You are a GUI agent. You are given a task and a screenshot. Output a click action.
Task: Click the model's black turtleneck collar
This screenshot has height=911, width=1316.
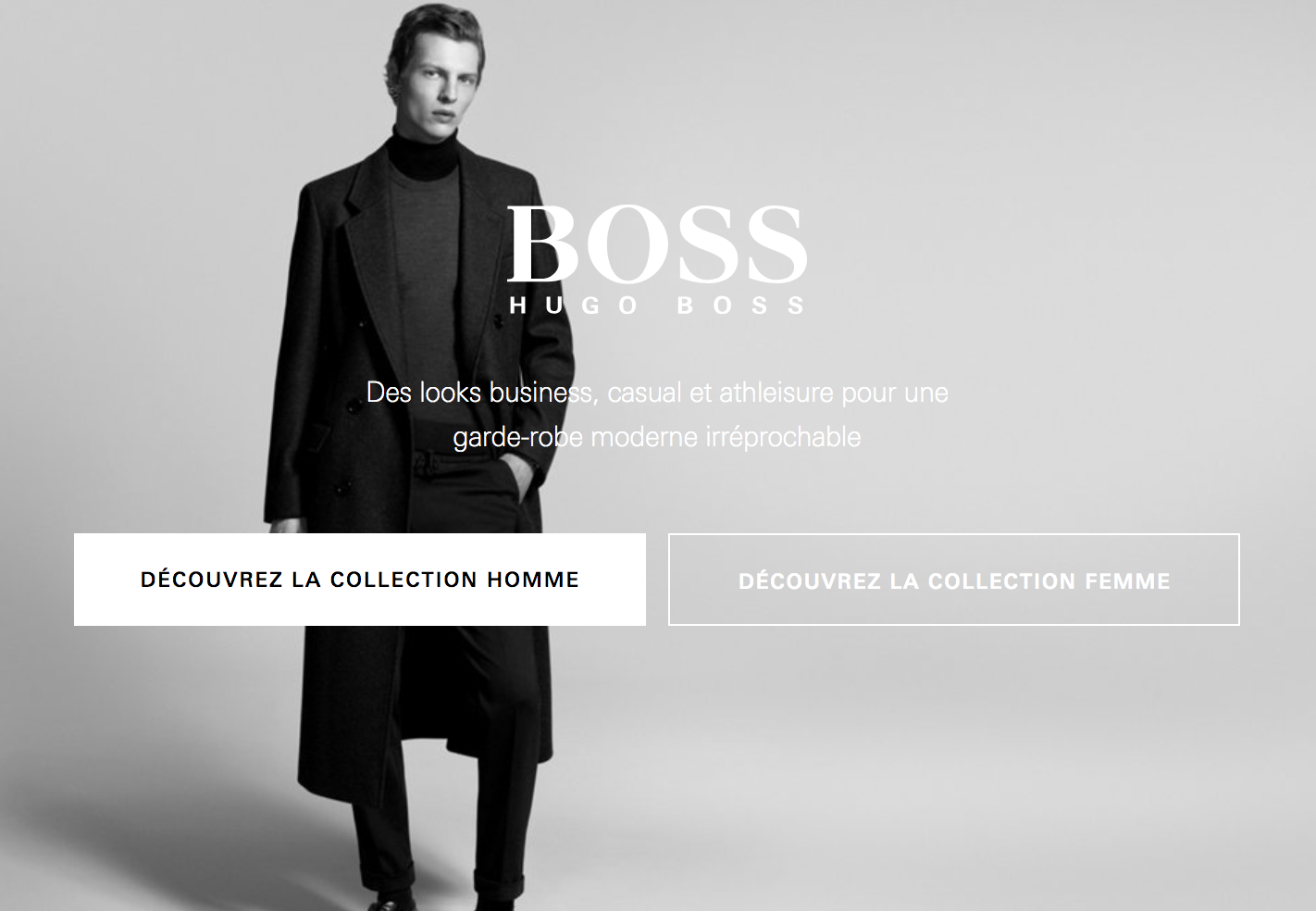point(423,153)
